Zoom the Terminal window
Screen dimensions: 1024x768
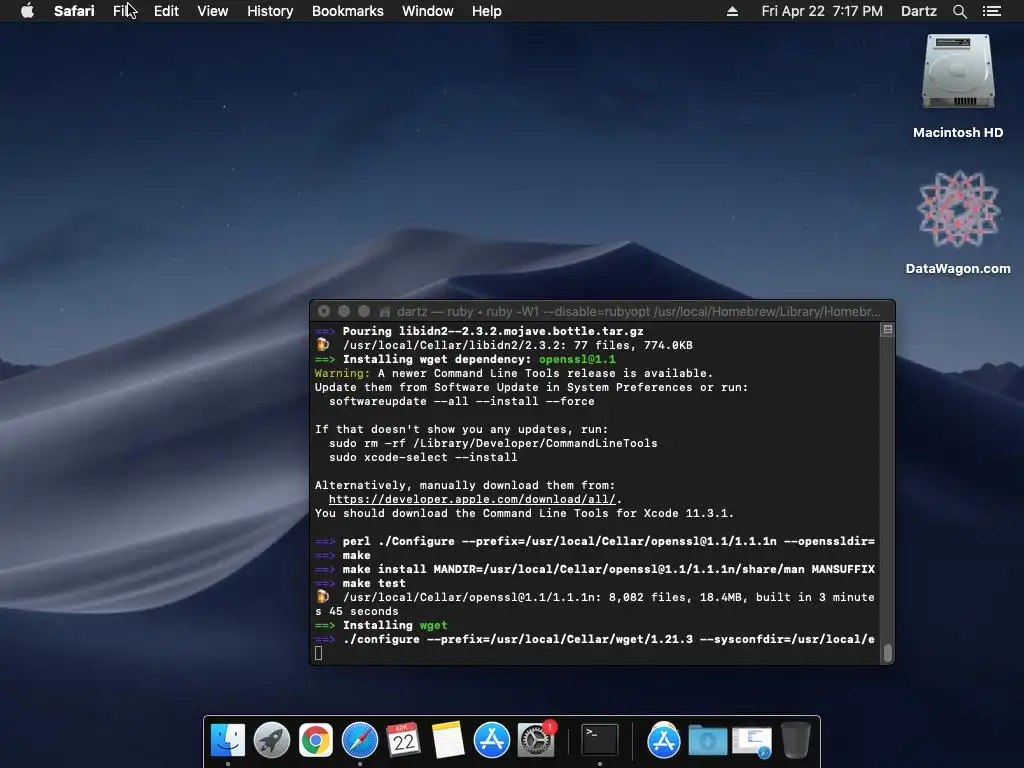[364, 312]
